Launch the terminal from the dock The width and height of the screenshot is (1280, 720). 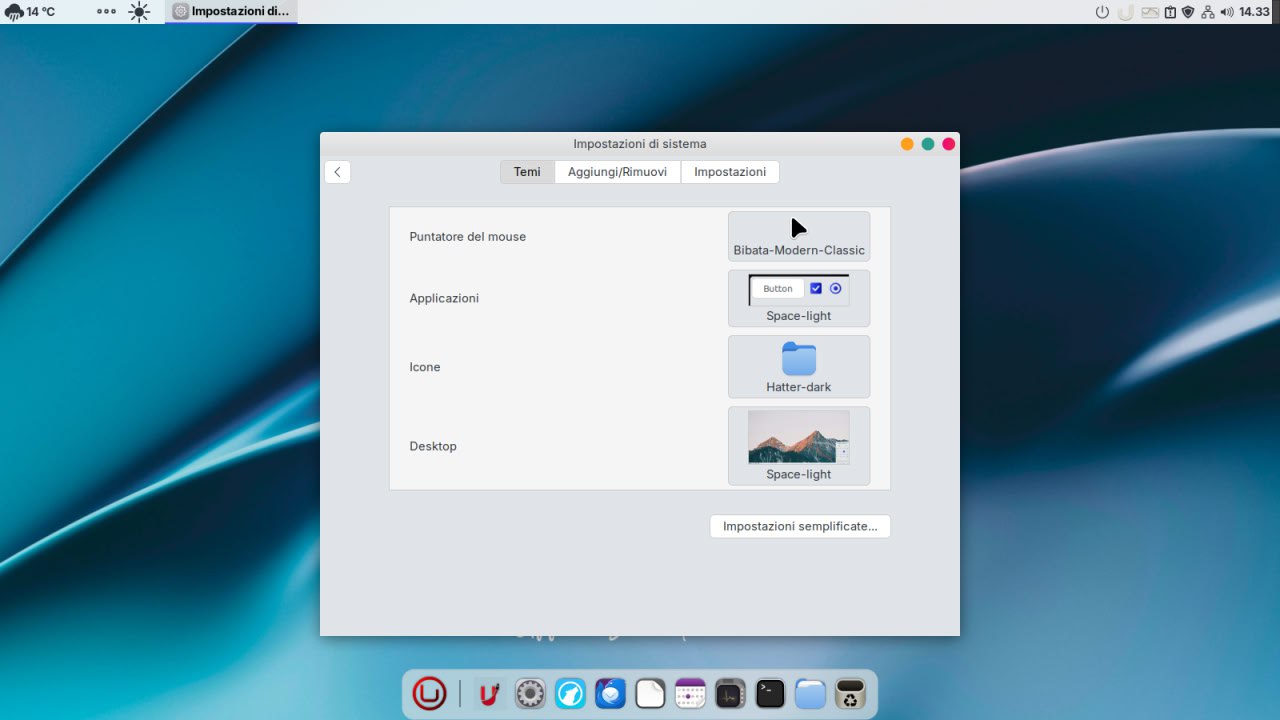pyautogui.click(x=770, y=693)
